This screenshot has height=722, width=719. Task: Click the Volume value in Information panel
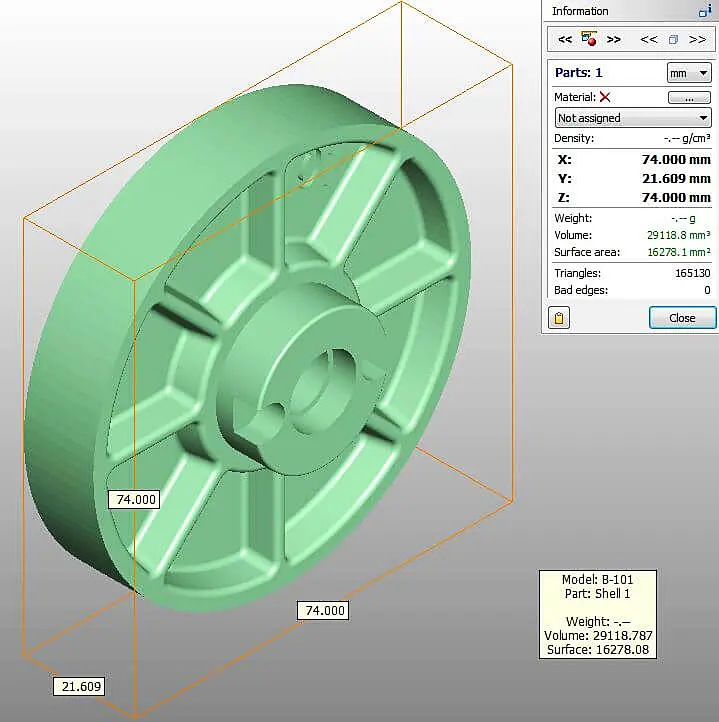click(678, 235)
